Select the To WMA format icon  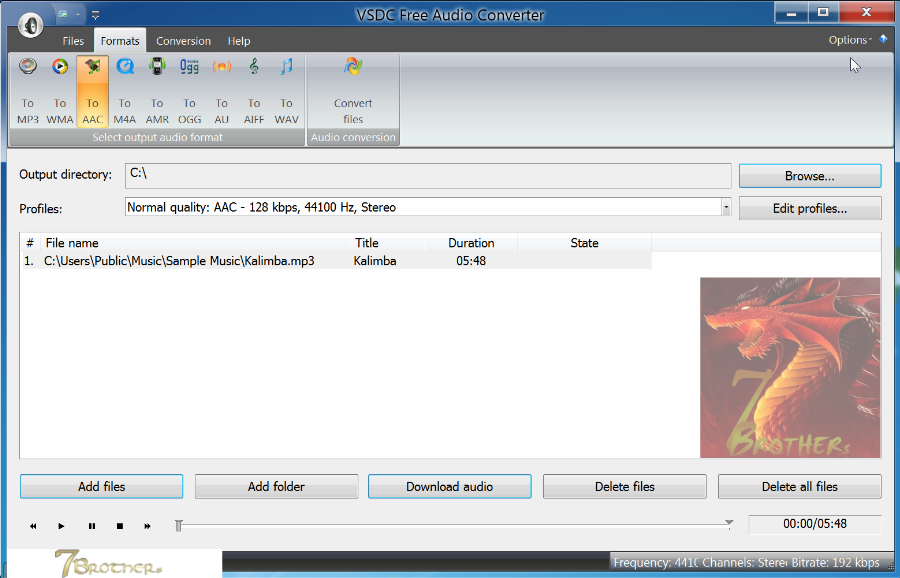pos(60,91)
